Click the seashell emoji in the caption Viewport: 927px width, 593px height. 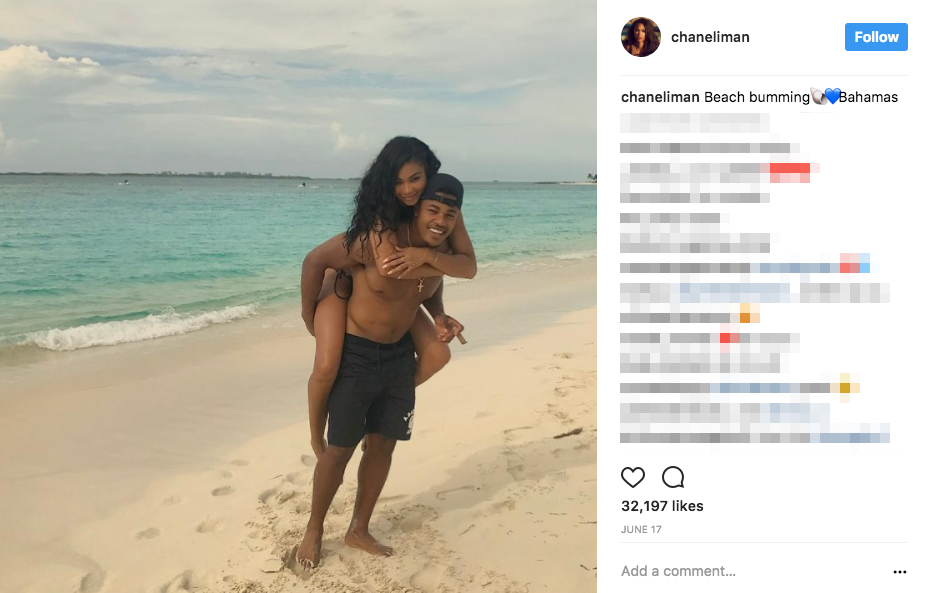coord(818,96)
